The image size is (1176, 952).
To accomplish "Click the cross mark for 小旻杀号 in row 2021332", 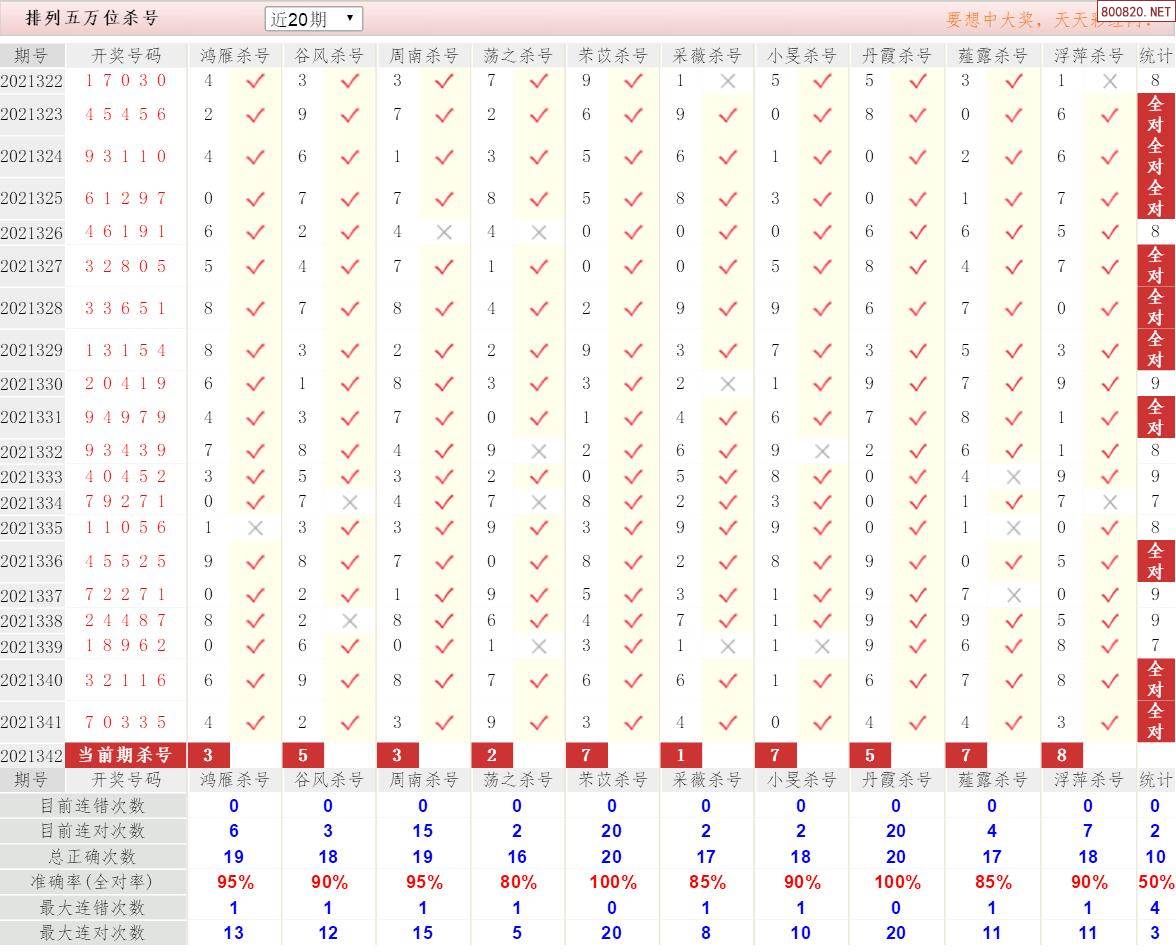I will click(822, 452).
